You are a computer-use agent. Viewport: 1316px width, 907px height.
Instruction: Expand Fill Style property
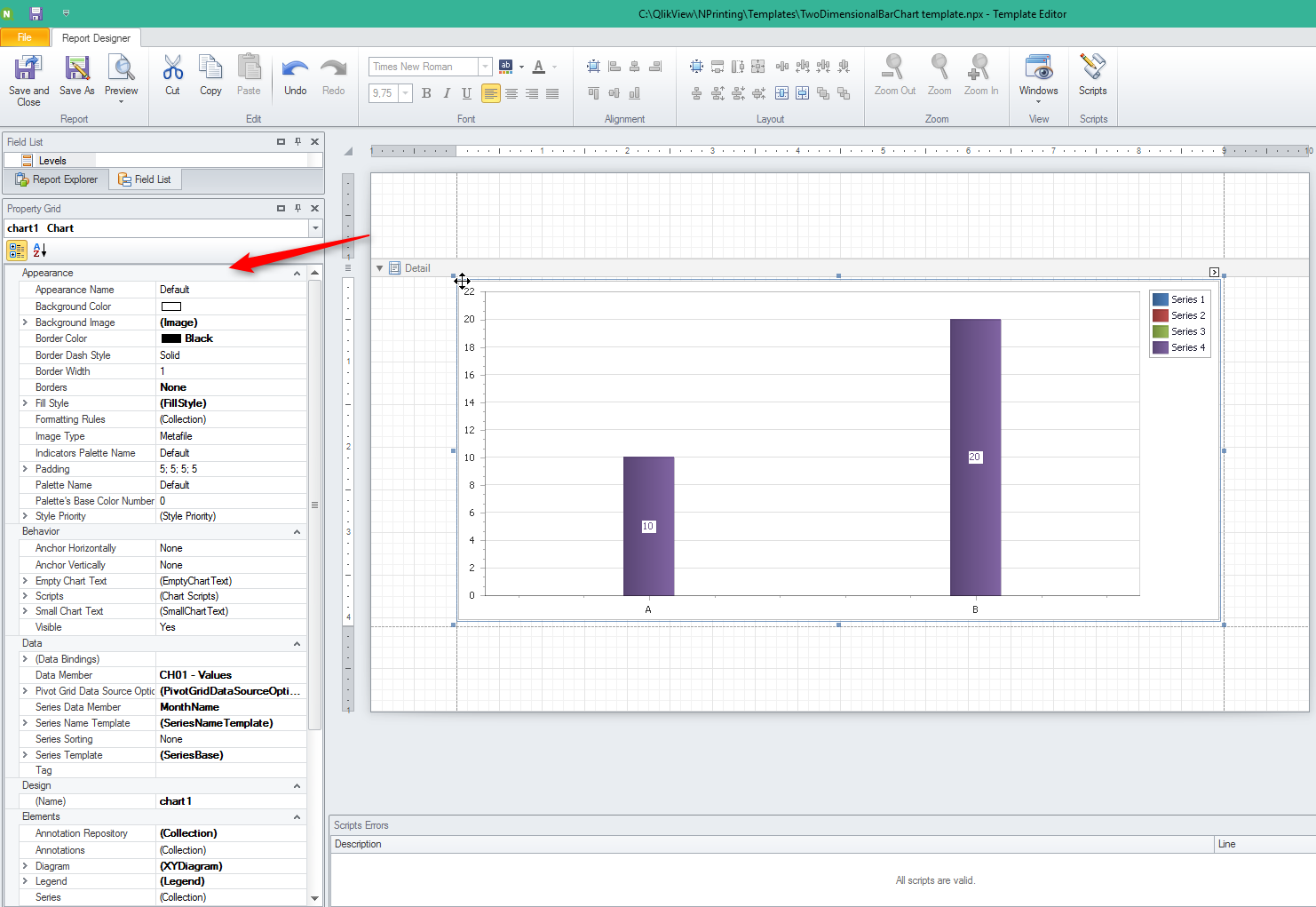[x=25, y=403]
